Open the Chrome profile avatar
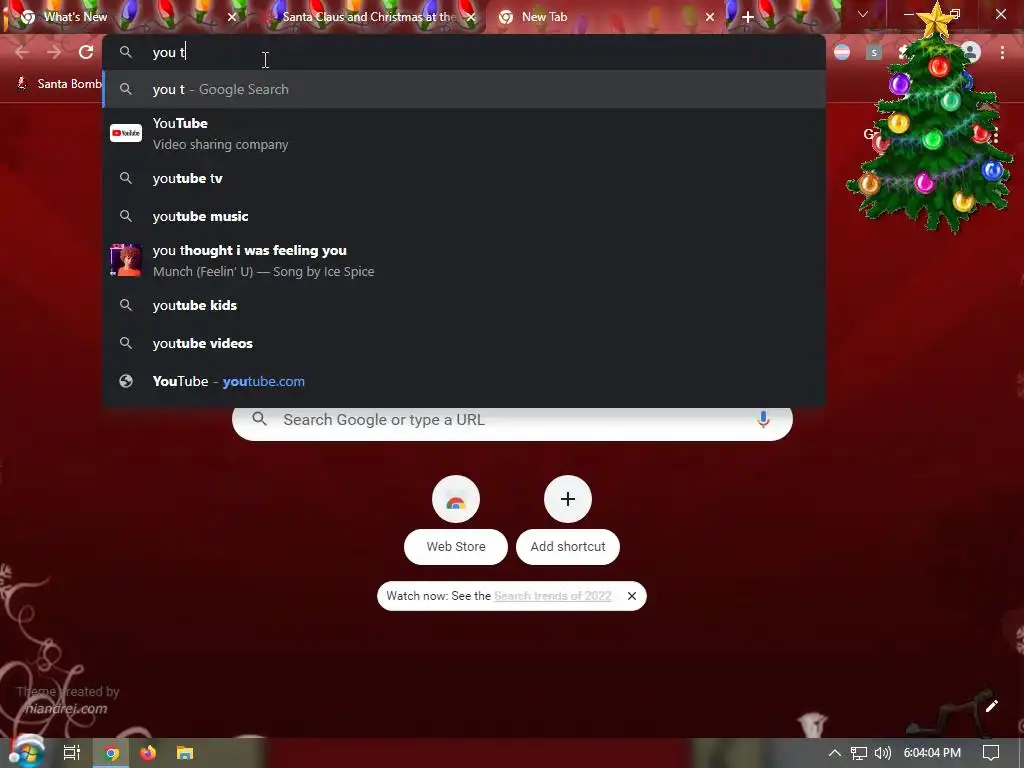 (x=971, y=52)
